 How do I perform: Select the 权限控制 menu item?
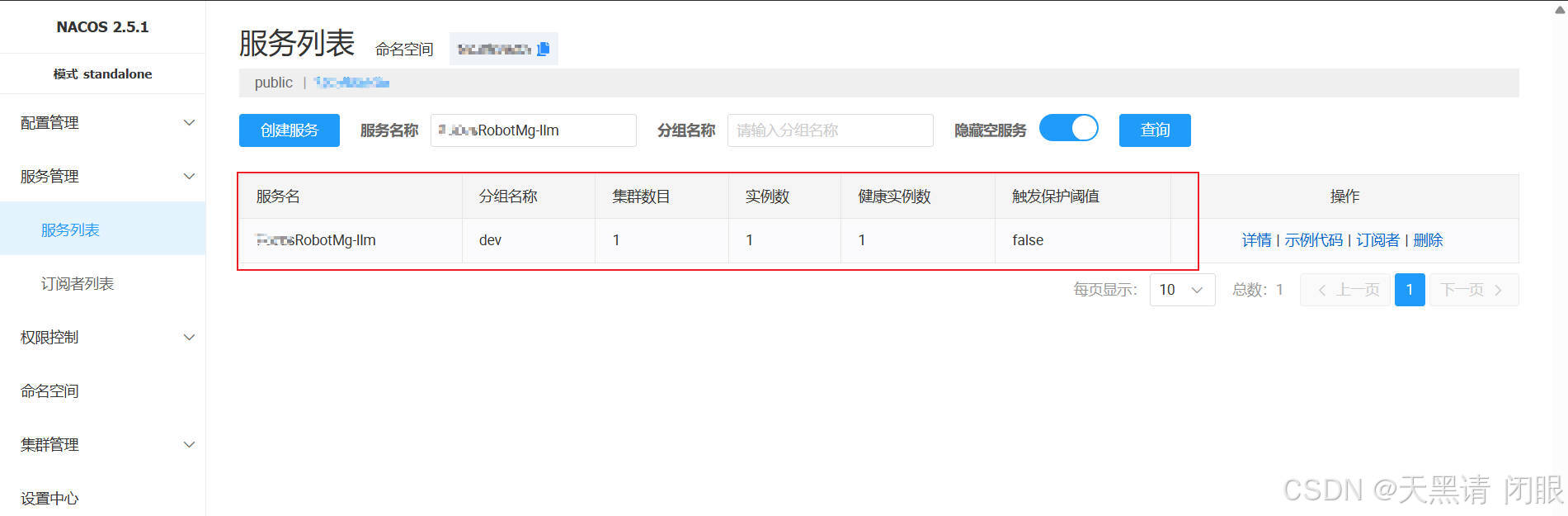tap(102, 337)
